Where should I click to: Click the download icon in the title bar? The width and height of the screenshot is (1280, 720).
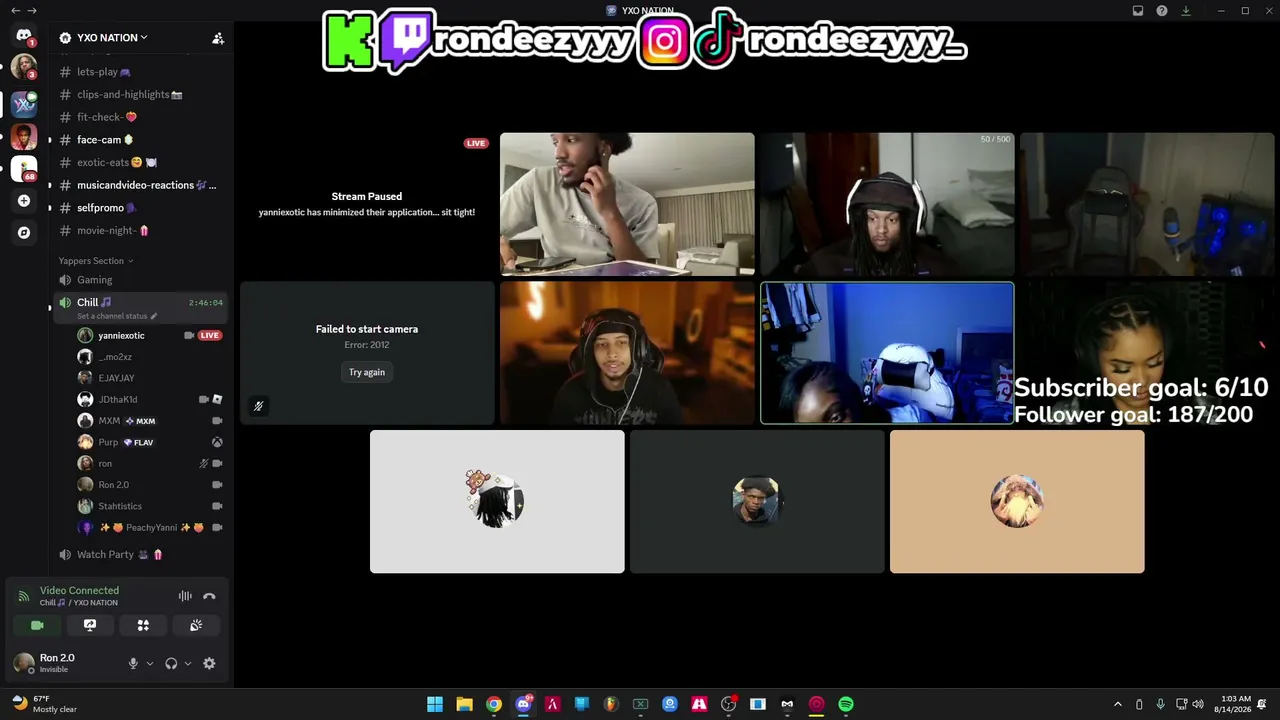tap(1186, 11)
